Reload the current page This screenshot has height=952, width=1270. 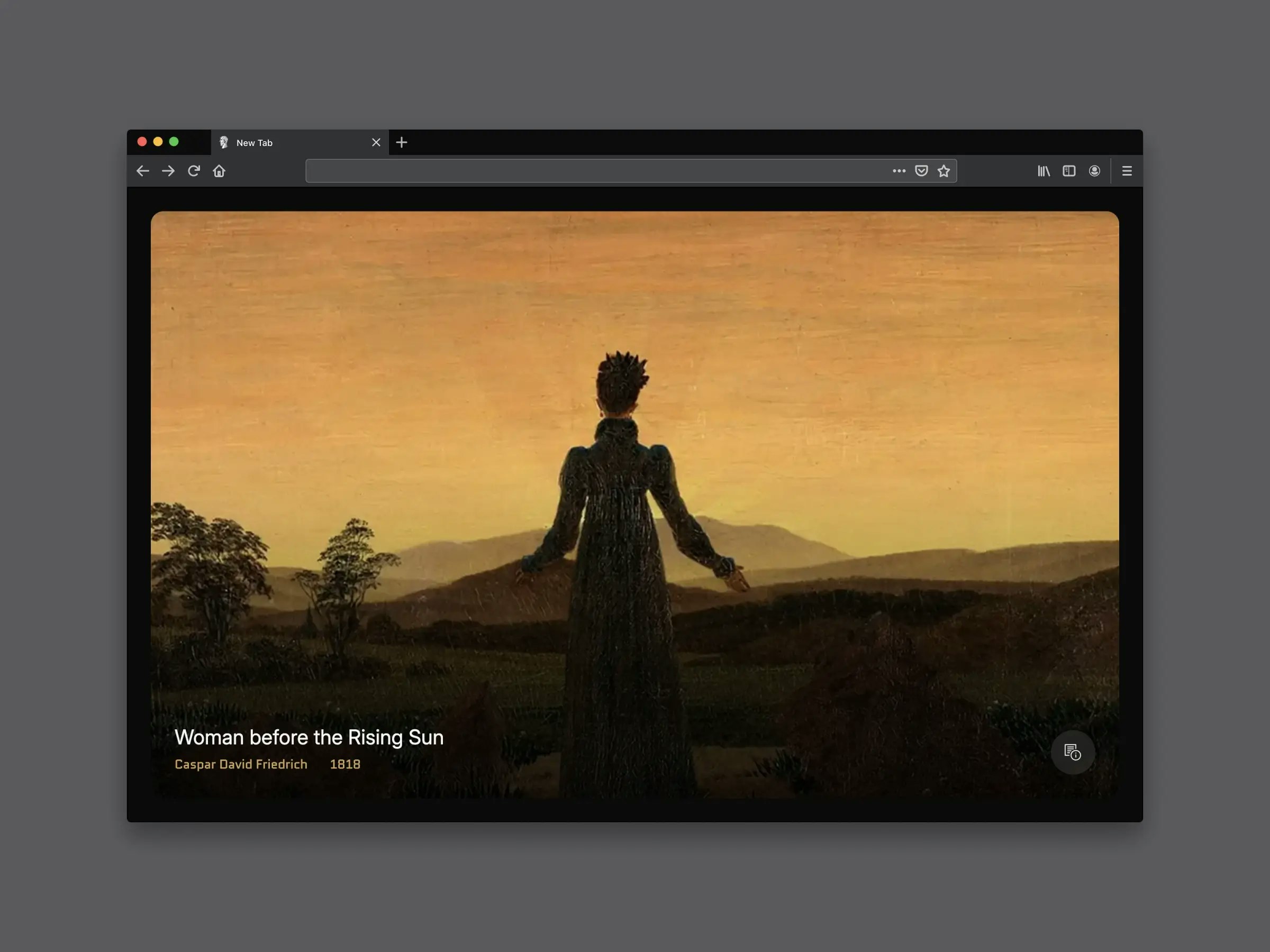(x=194, y=171)
